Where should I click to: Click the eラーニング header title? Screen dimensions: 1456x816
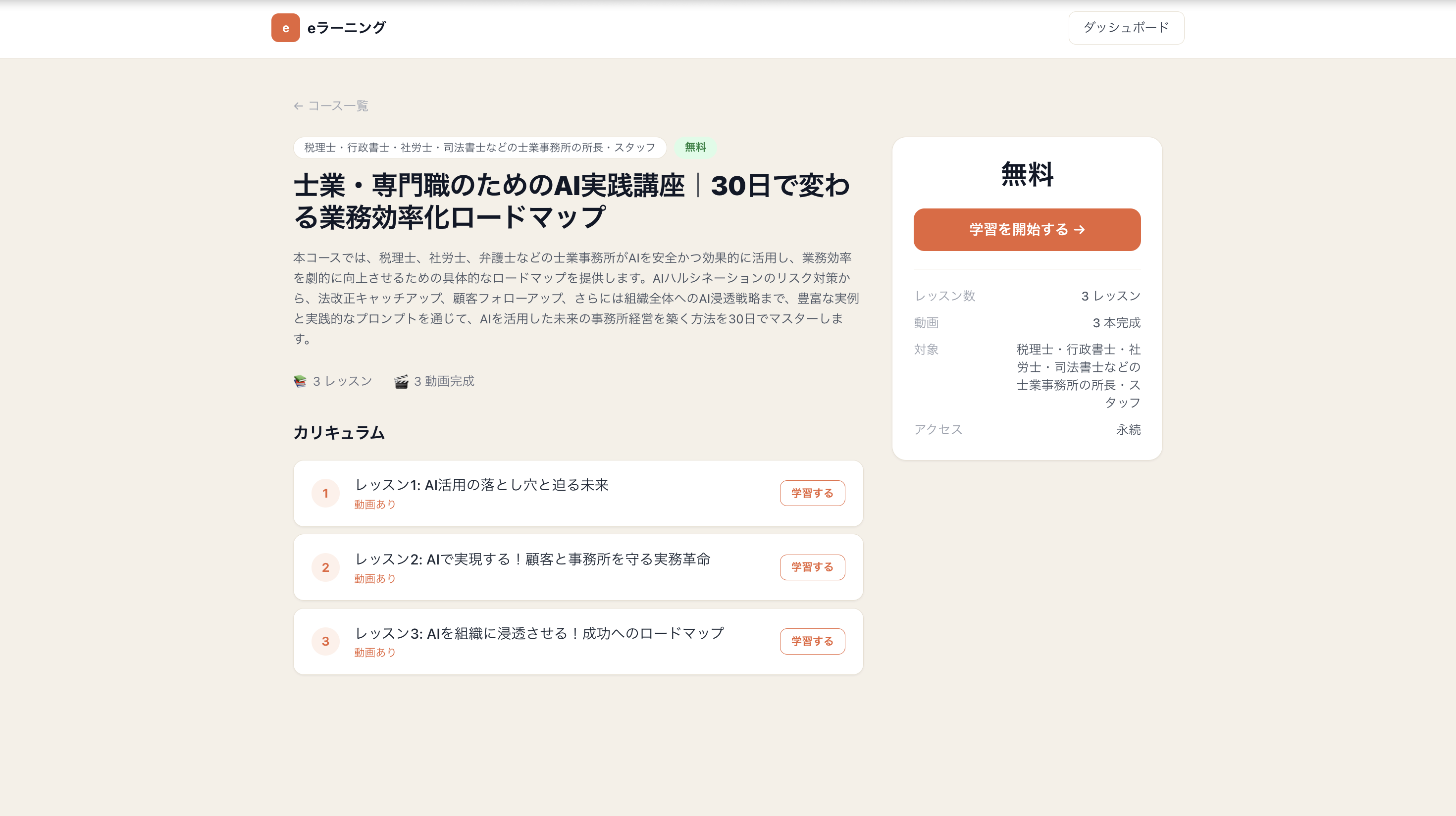(345, 27)
